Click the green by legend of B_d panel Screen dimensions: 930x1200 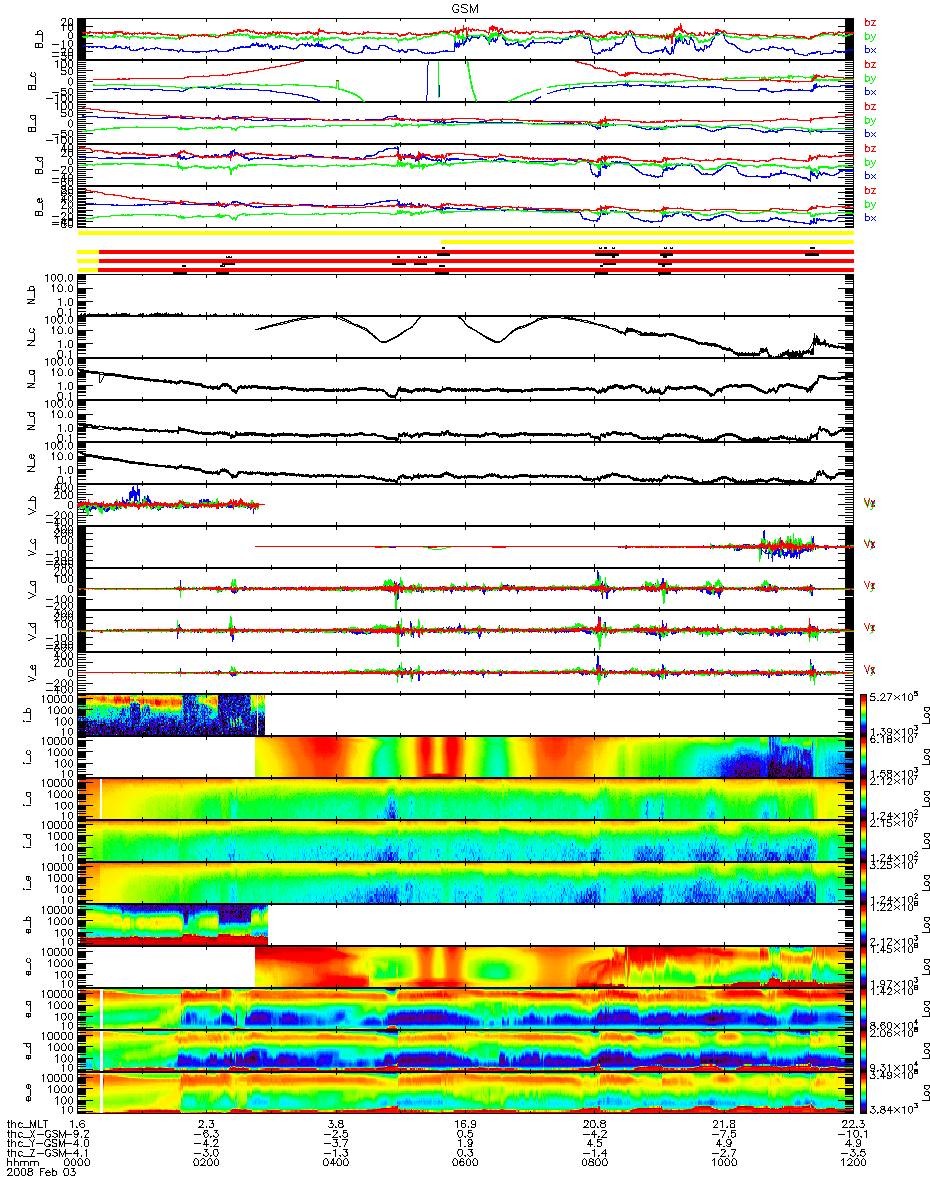click(x=870, y=162)
